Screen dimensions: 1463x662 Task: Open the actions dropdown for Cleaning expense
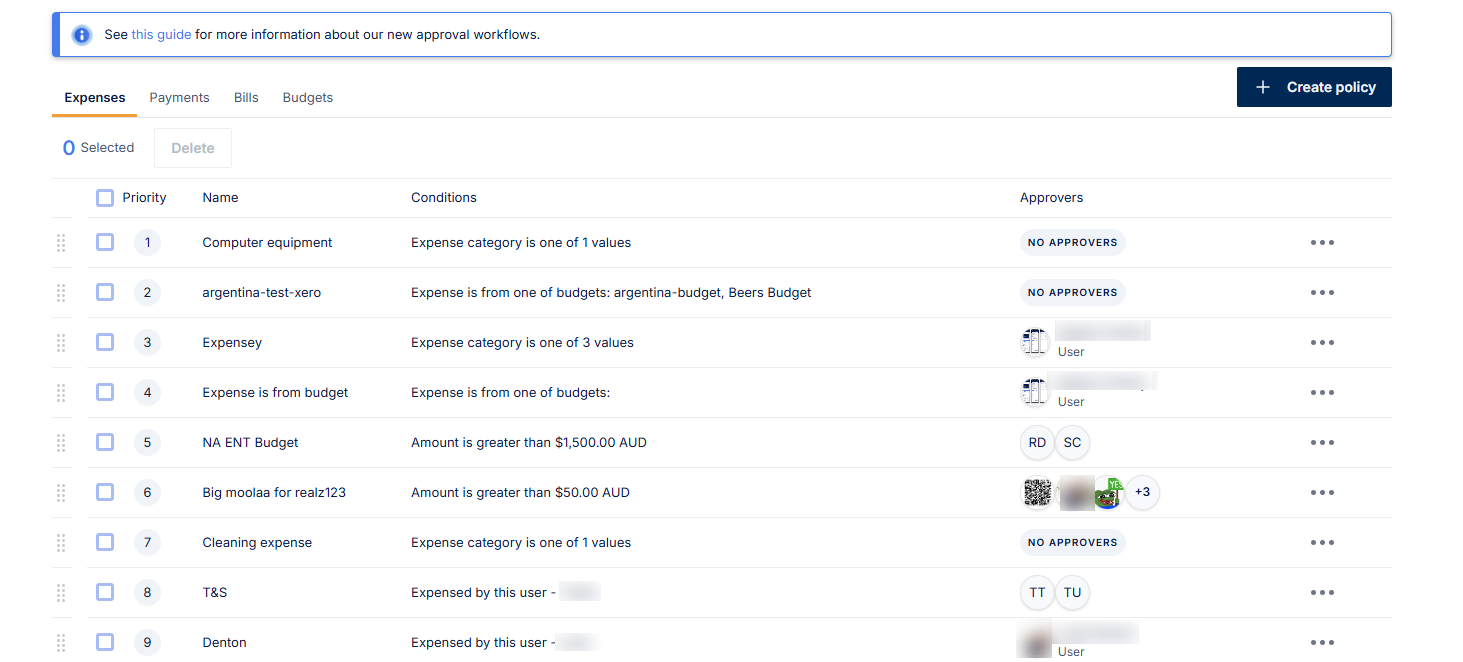pyautogui.click(x=1322, y=543)
